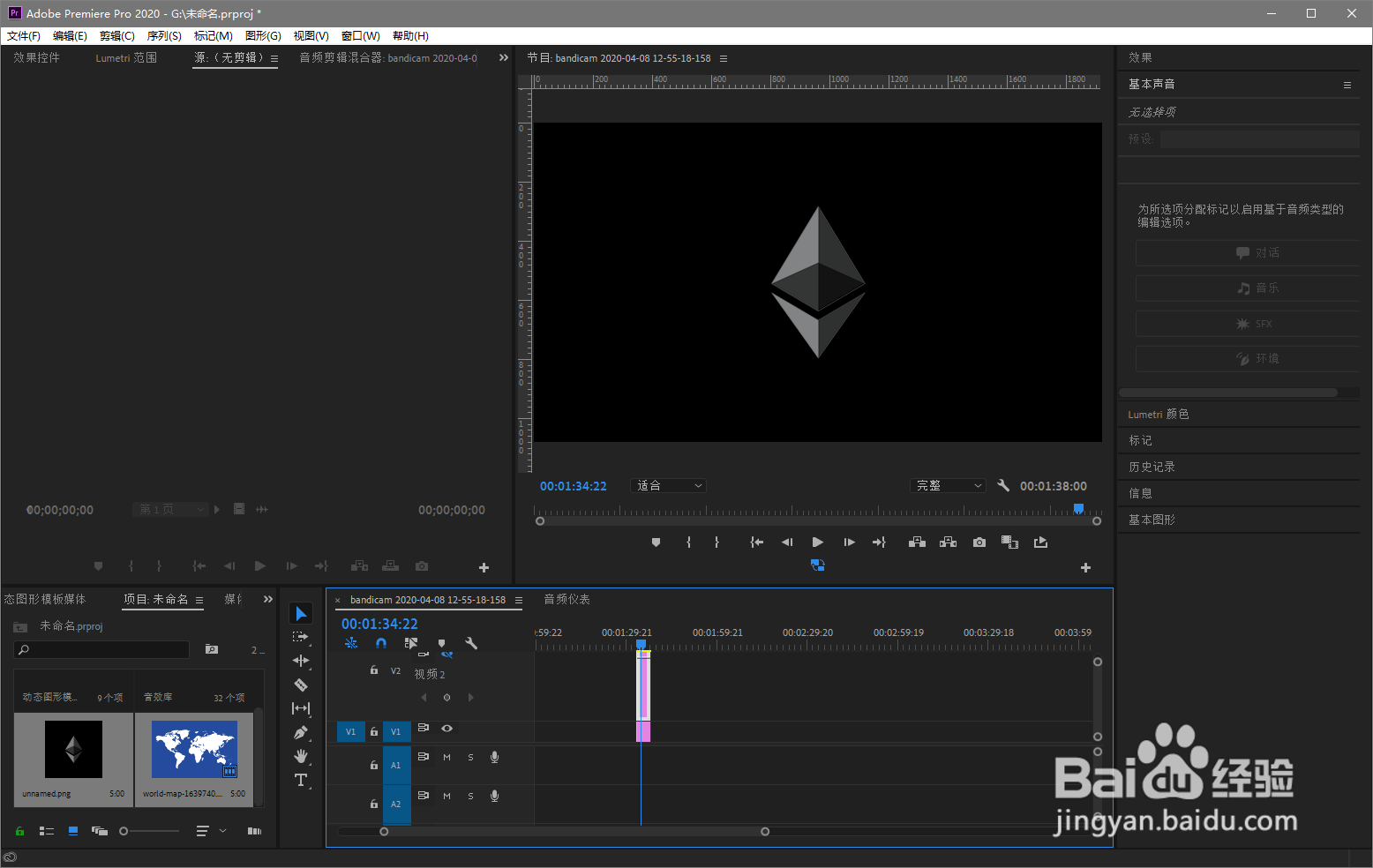Image resolution: width=1373 pixels, height=868 pixels.
Task: Switch to the 效果控件 tab
Action: [x=36, y=57]
